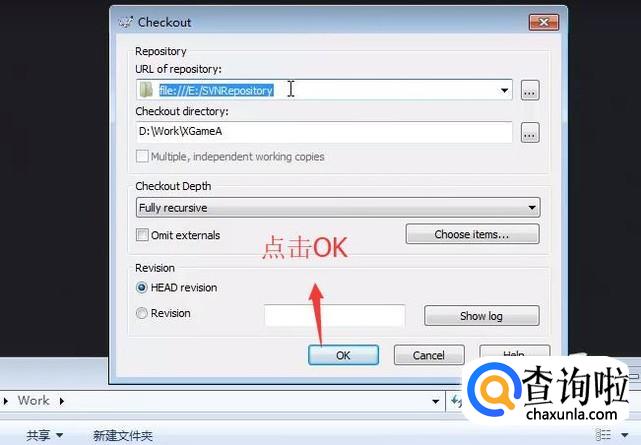The image size is (641, 445).
Task: Click the OK button
Action: (x=343, y=355)
